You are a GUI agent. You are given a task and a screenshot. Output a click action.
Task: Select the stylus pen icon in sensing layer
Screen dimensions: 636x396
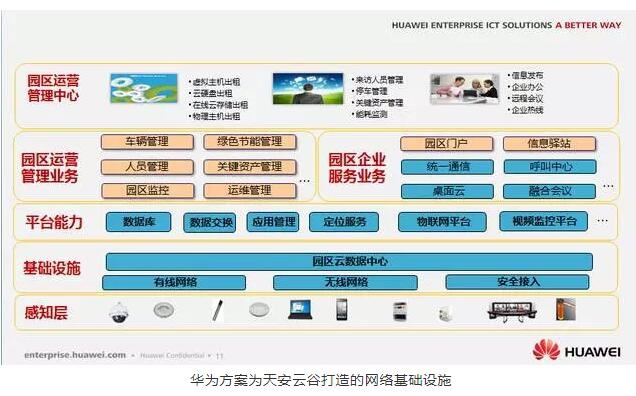coord(217,311)
